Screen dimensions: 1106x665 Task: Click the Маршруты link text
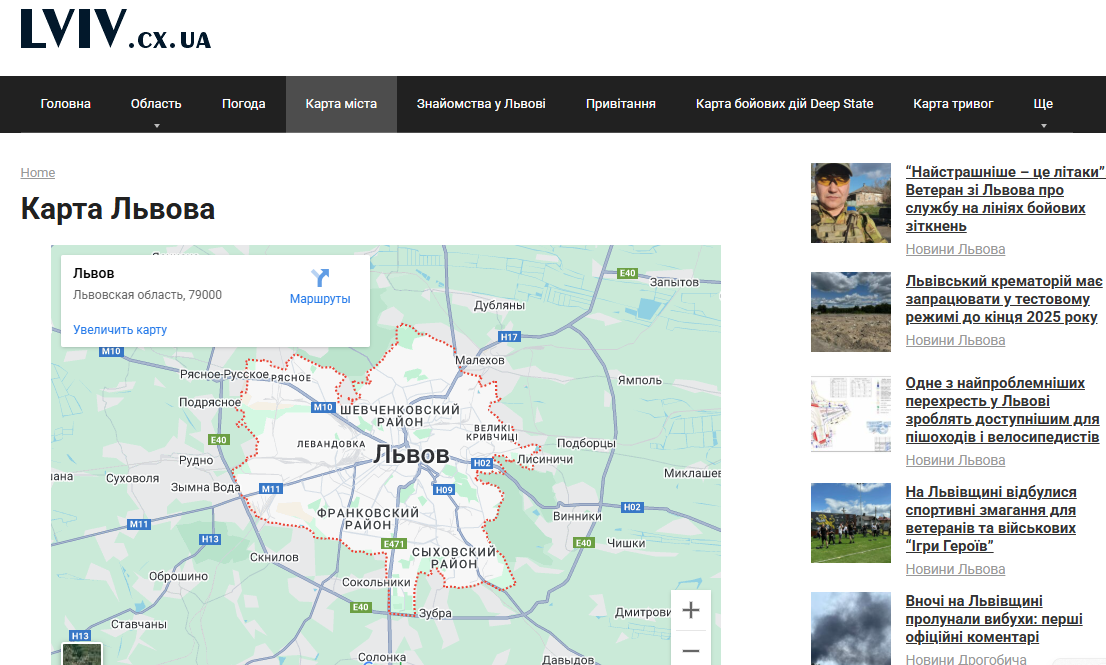[x=320, y=299]
